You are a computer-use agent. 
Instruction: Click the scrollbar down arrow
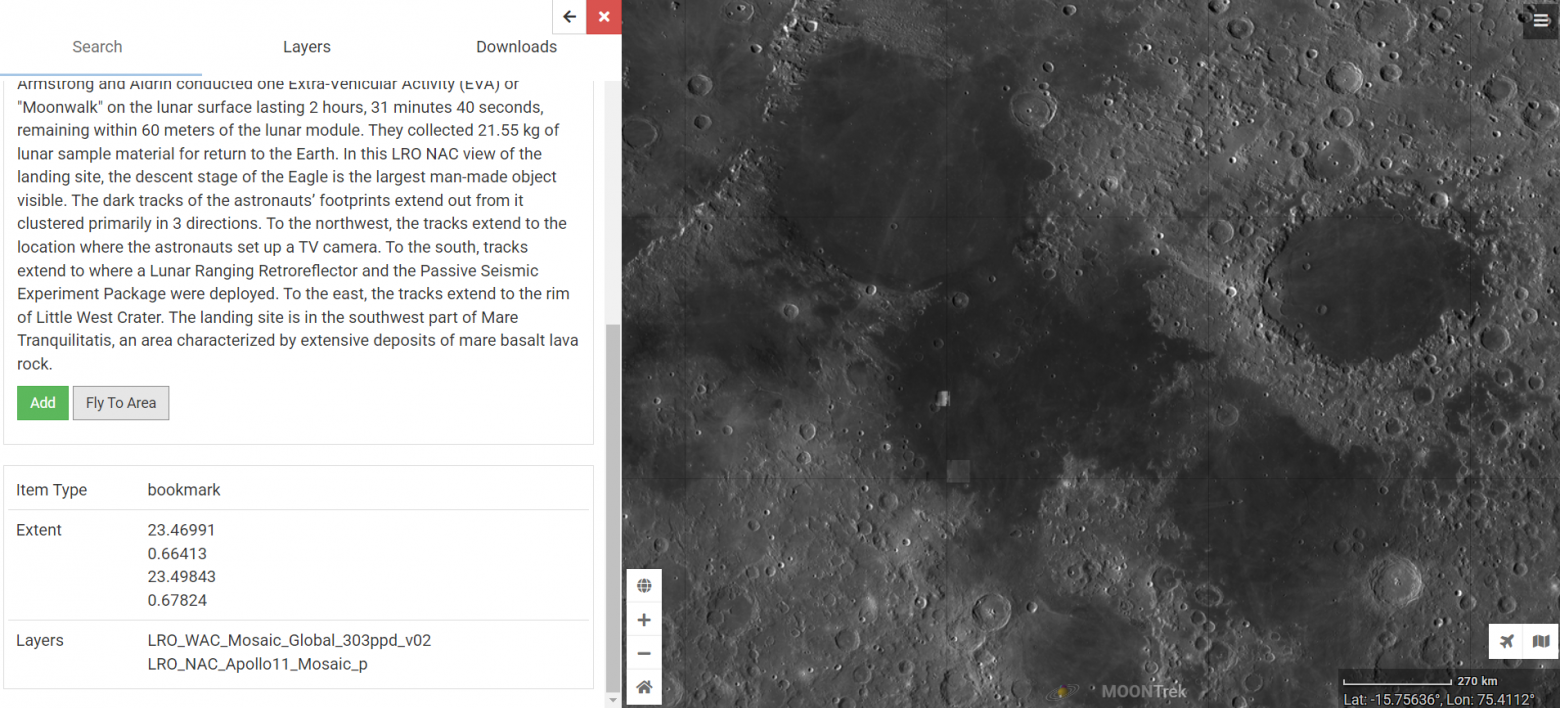613,701
